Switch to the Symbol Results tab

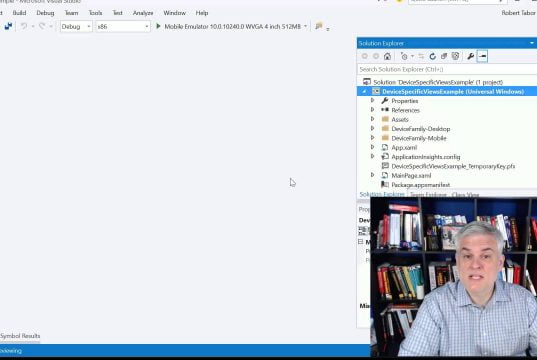[x=20, y=336]
